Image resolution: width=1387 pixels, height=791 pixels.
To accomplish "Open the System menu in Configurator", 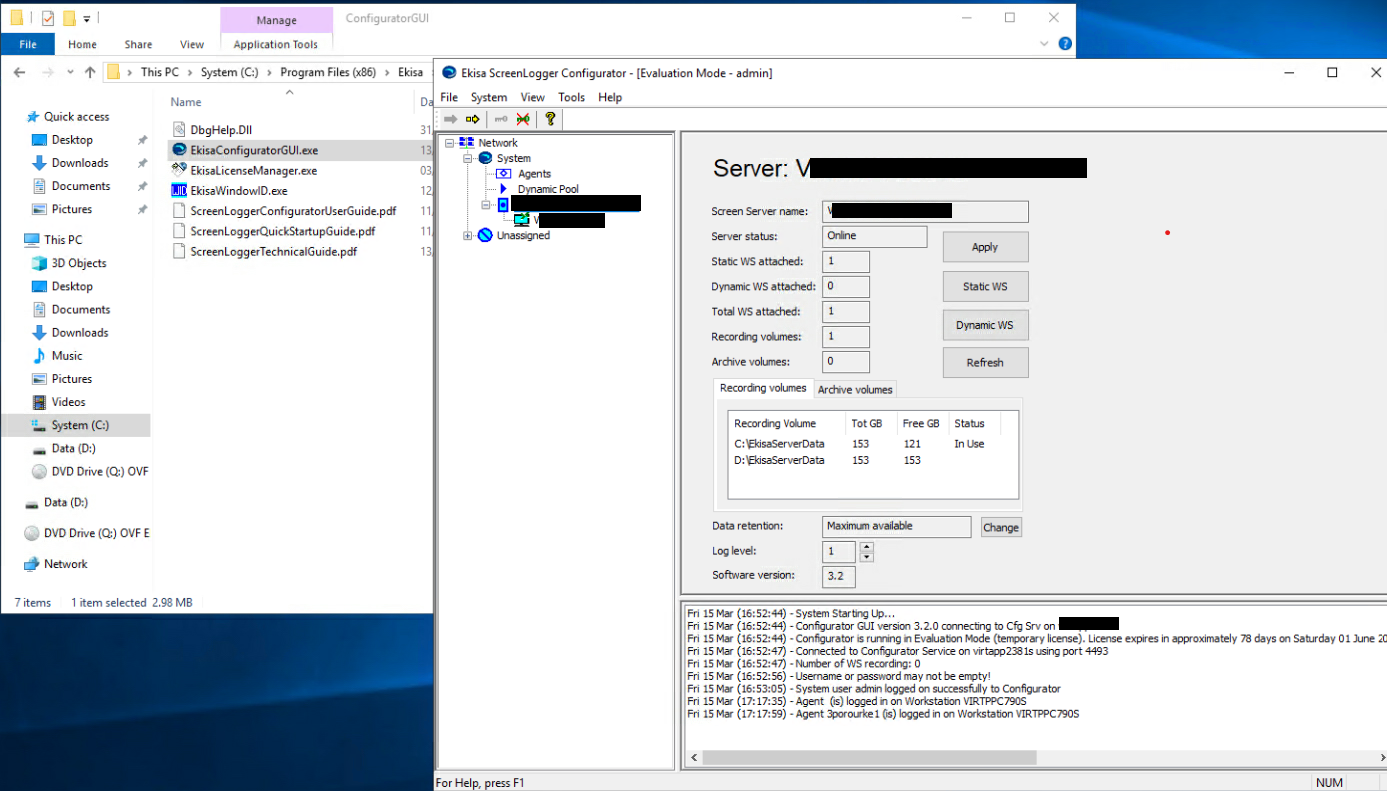I will [x=489, y=97].
